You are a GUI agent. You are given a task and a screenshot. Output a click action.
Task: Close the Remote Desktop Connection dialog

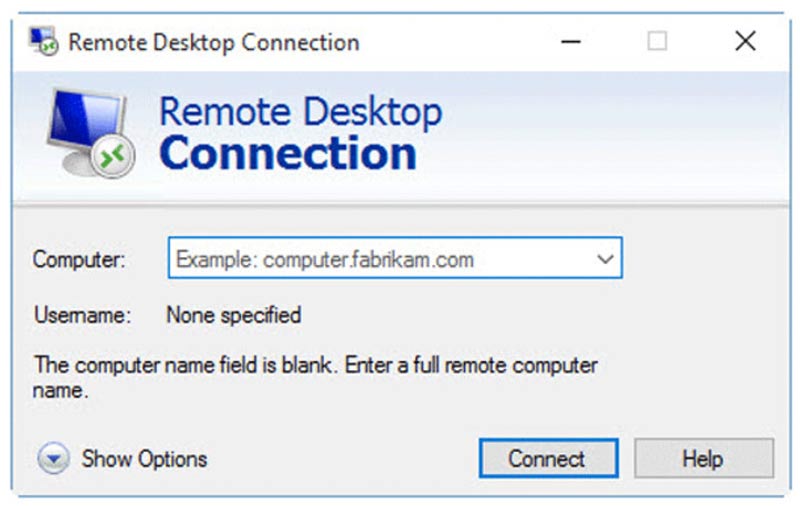click(745, 42)
